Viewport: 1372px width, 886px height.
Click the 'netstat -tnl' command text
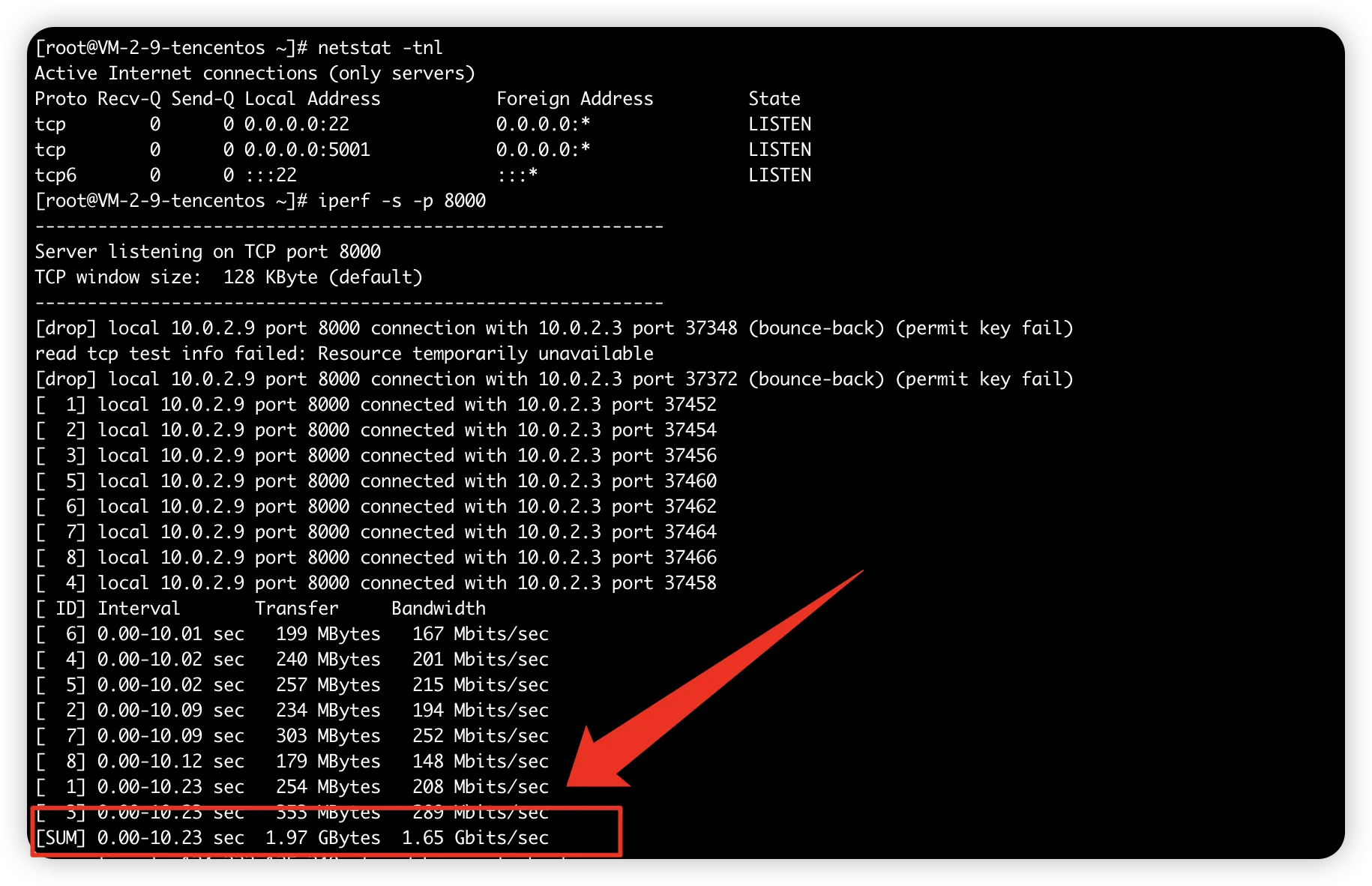click(380, 48)
